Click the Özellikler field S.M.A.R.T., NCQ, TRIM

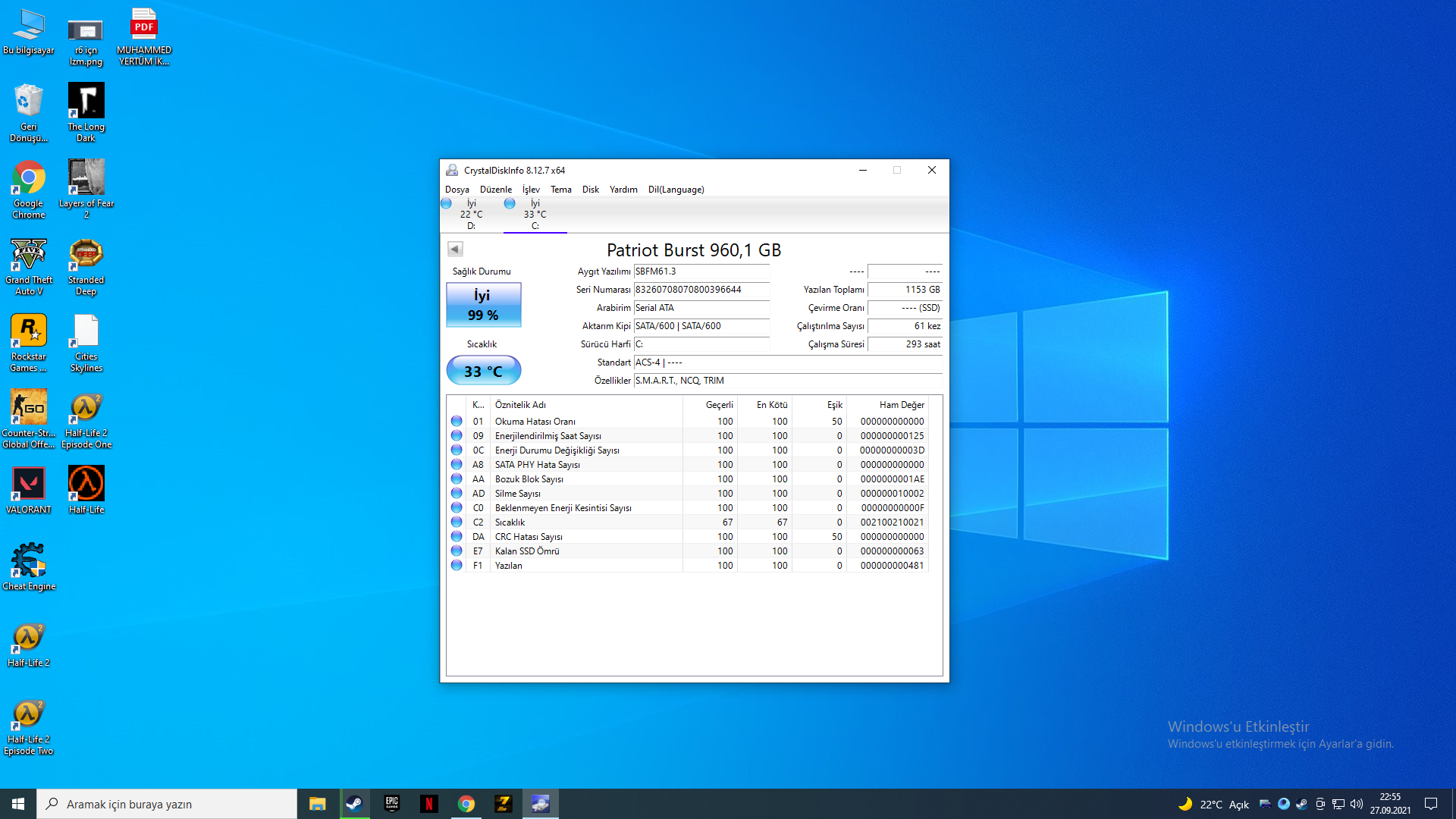(788, 381)
